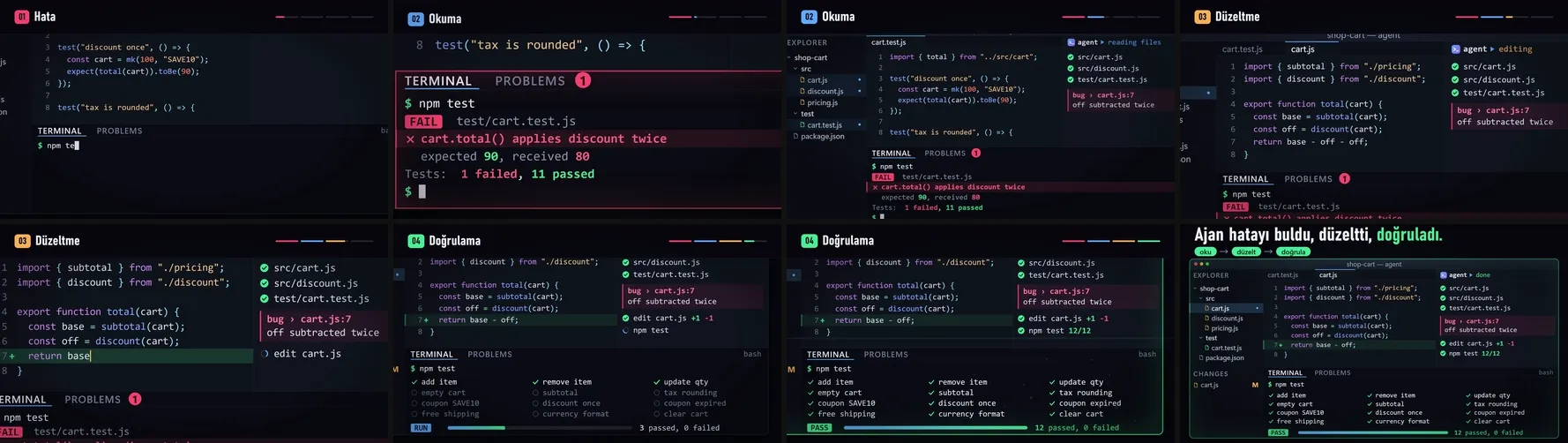Toggle 'tax rounding' circle in Doğrulama RUN frame

657,393
